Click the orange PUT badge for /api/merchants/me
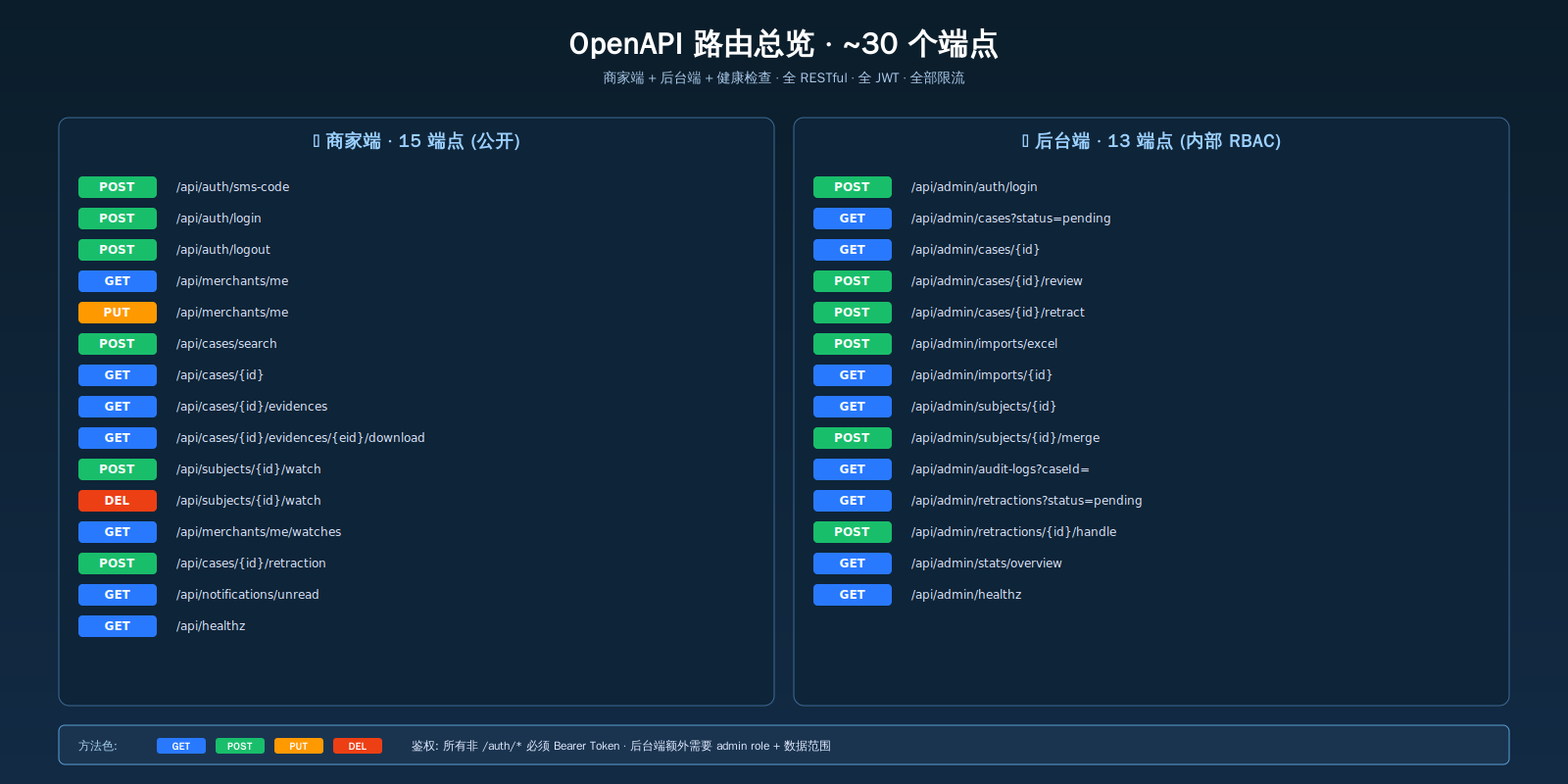 (x=118, y=313)
